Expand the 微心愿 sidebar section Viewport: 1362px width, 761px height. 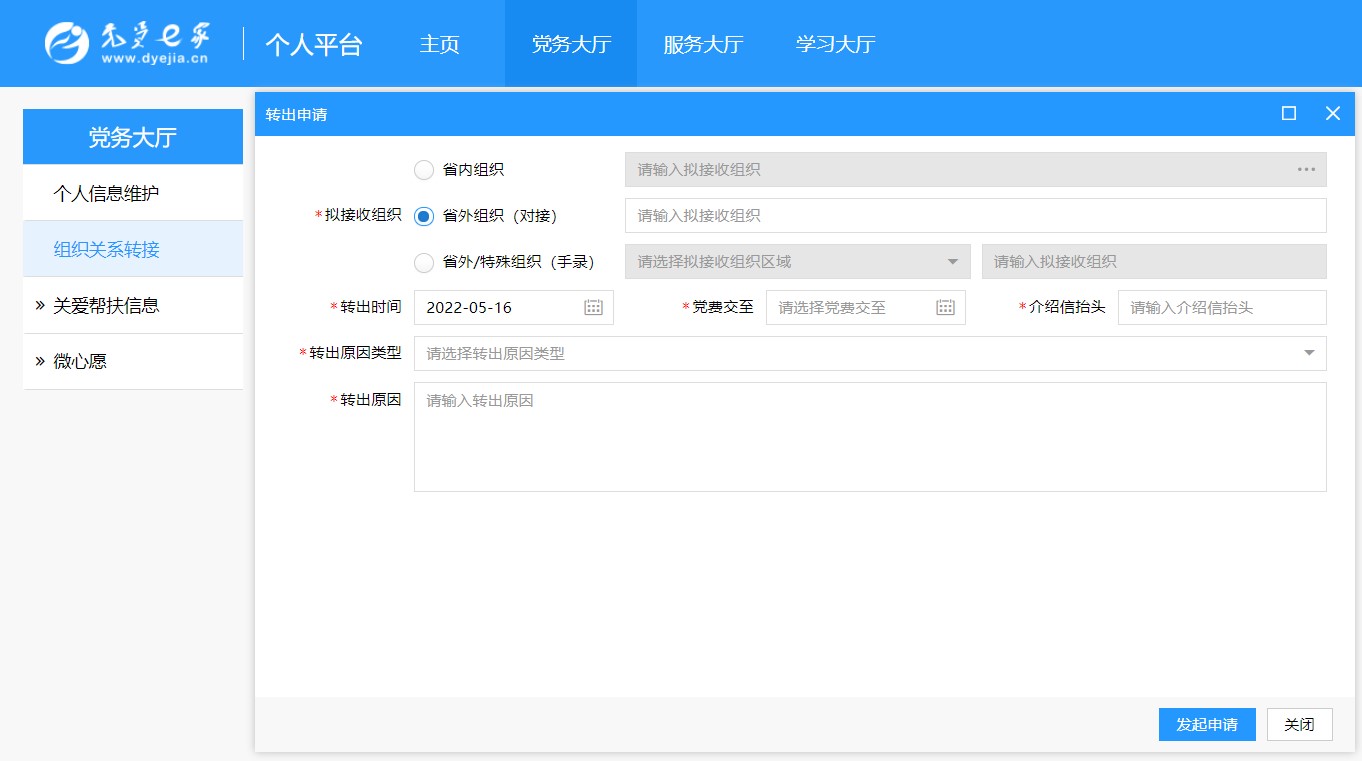pyautogui.click(x=79, y=362)
